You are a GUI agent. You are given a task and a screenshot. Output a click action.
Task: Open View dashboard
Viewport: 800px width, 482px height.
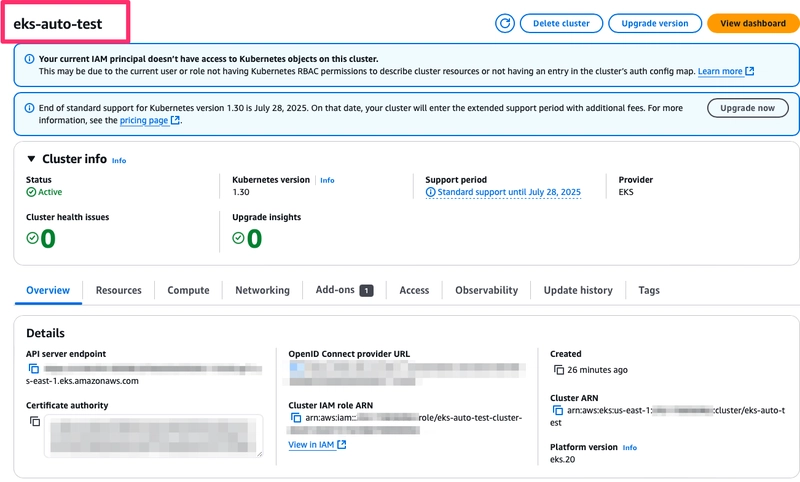pos(752,23)
